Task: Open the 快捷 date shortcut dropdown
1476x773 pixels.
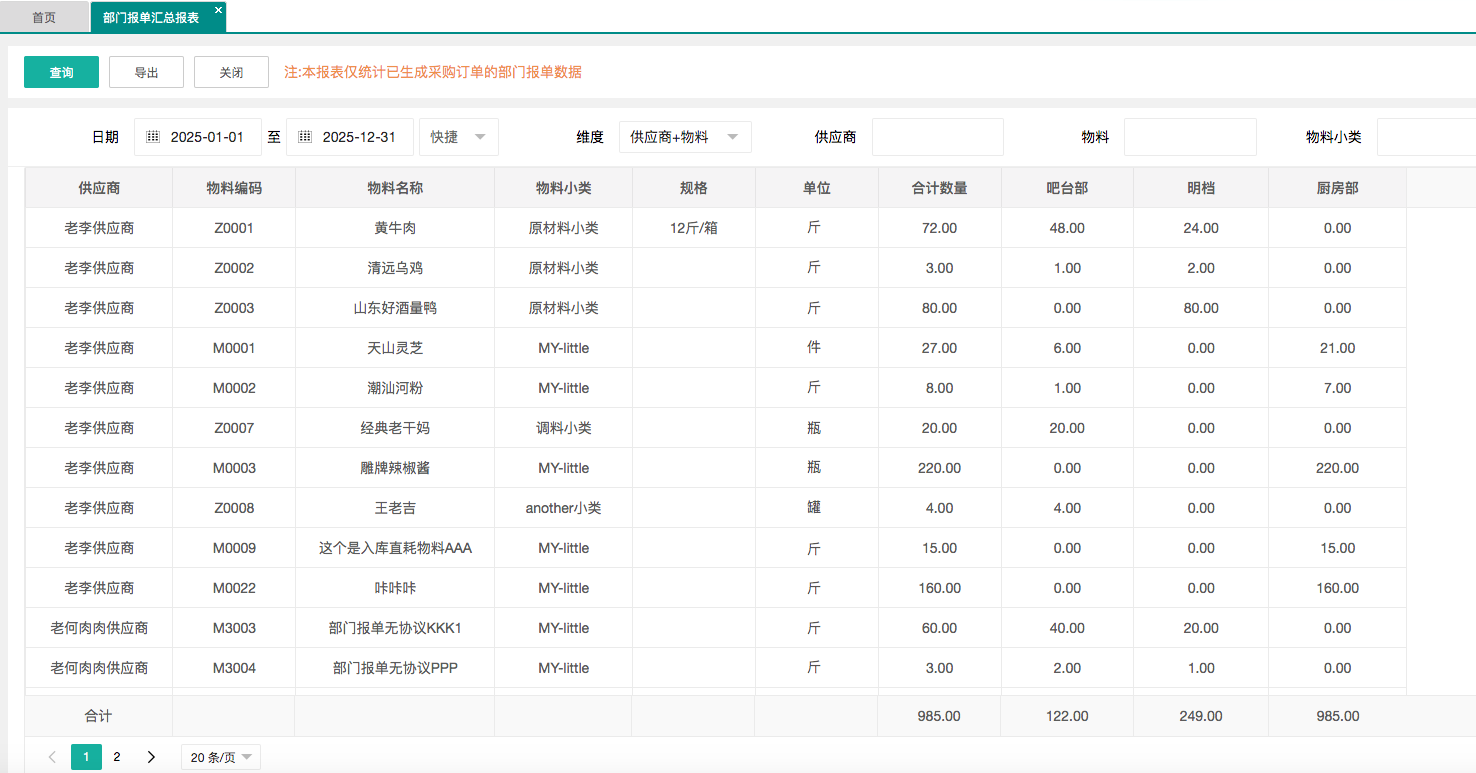Action: [x=459, y=137]
